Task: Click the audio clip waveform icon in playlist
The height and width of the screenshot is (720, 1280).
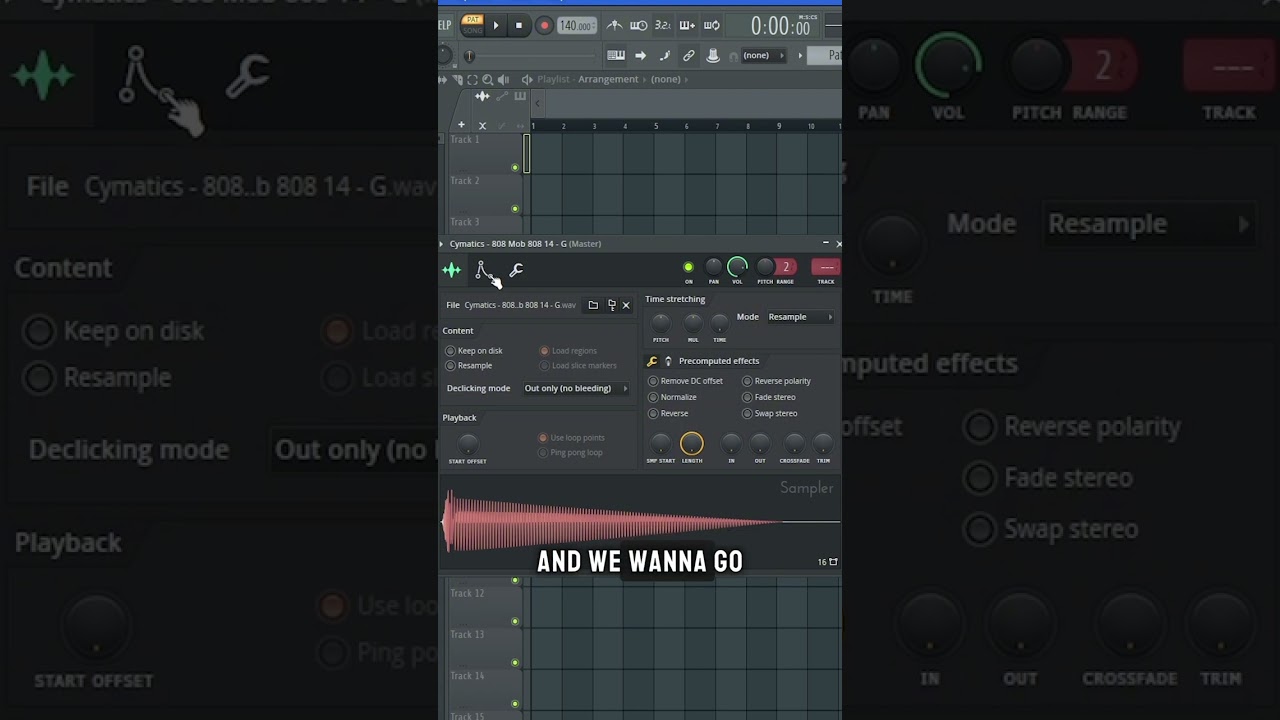Action: tap(482, 96)
